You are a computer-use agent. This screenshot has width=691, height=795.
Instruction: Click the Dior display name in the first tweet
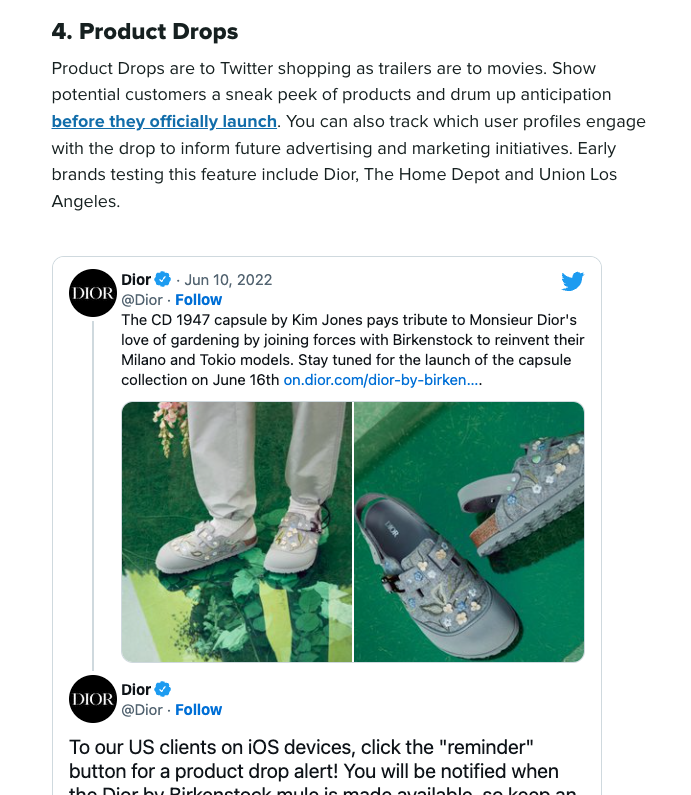(x=136, y=280)
